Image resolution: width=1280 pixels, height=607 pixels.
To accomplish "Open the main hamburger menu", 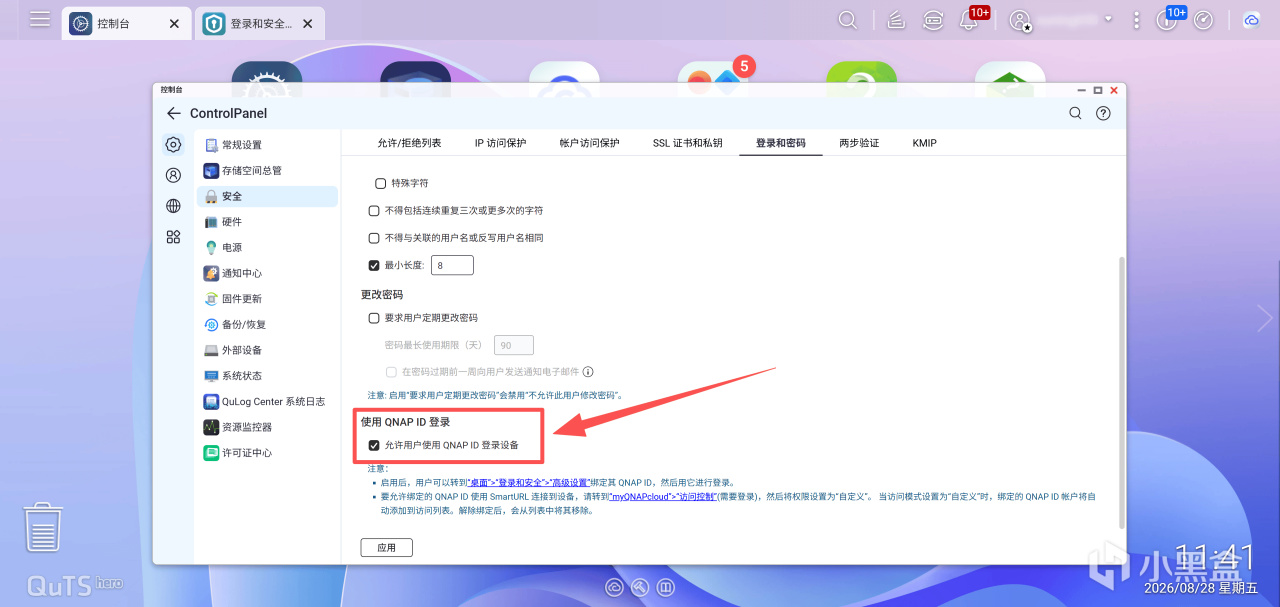I will coord(40,19).
